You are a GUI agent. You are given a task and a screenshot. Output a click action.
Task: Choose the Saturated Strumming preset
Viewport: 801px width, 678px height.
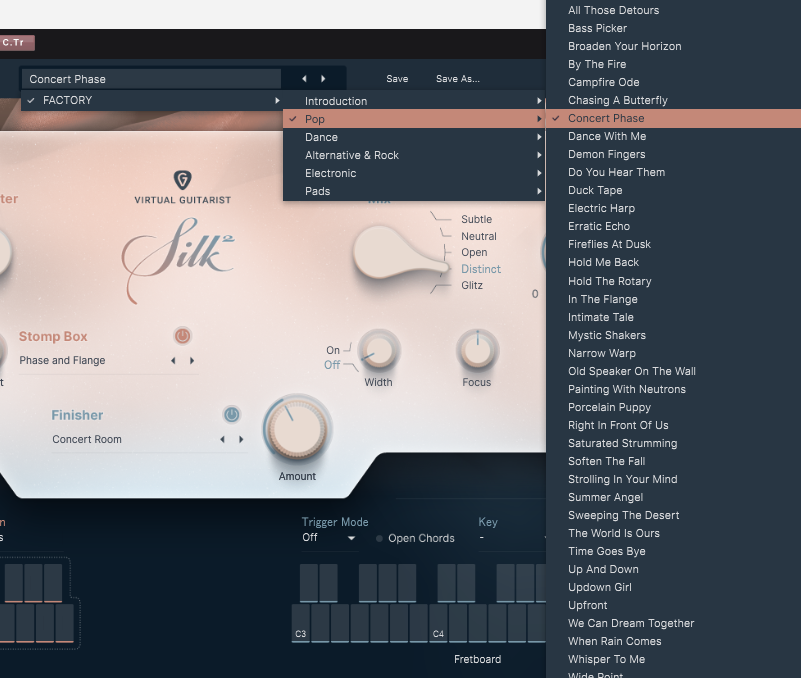pyautogui.click(x=673, y=443)
